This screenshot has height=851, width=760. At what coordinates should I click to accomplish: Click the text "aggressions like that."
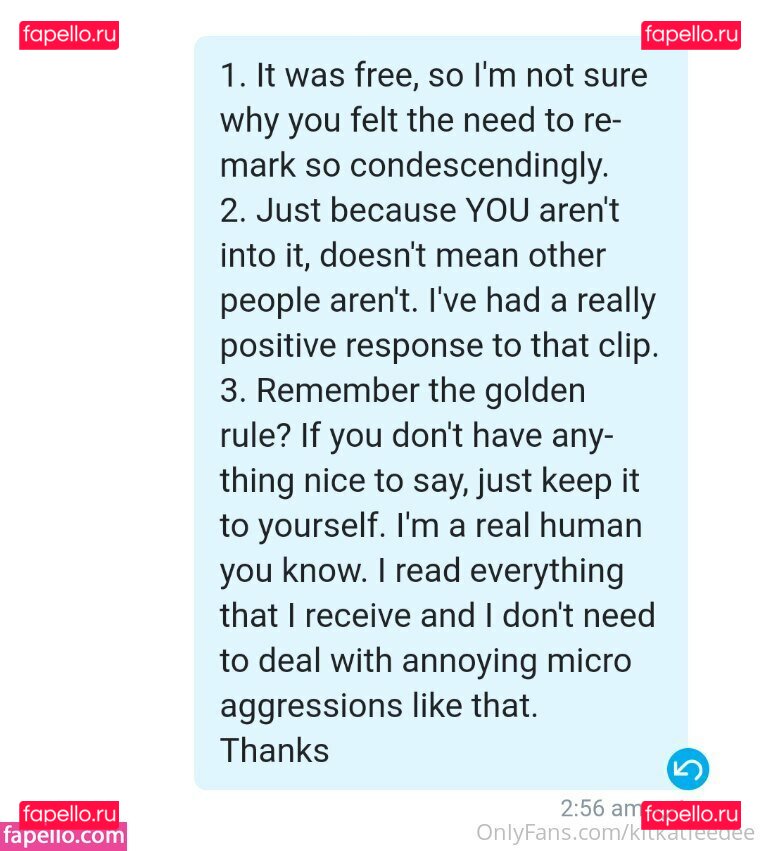[379, 706]
